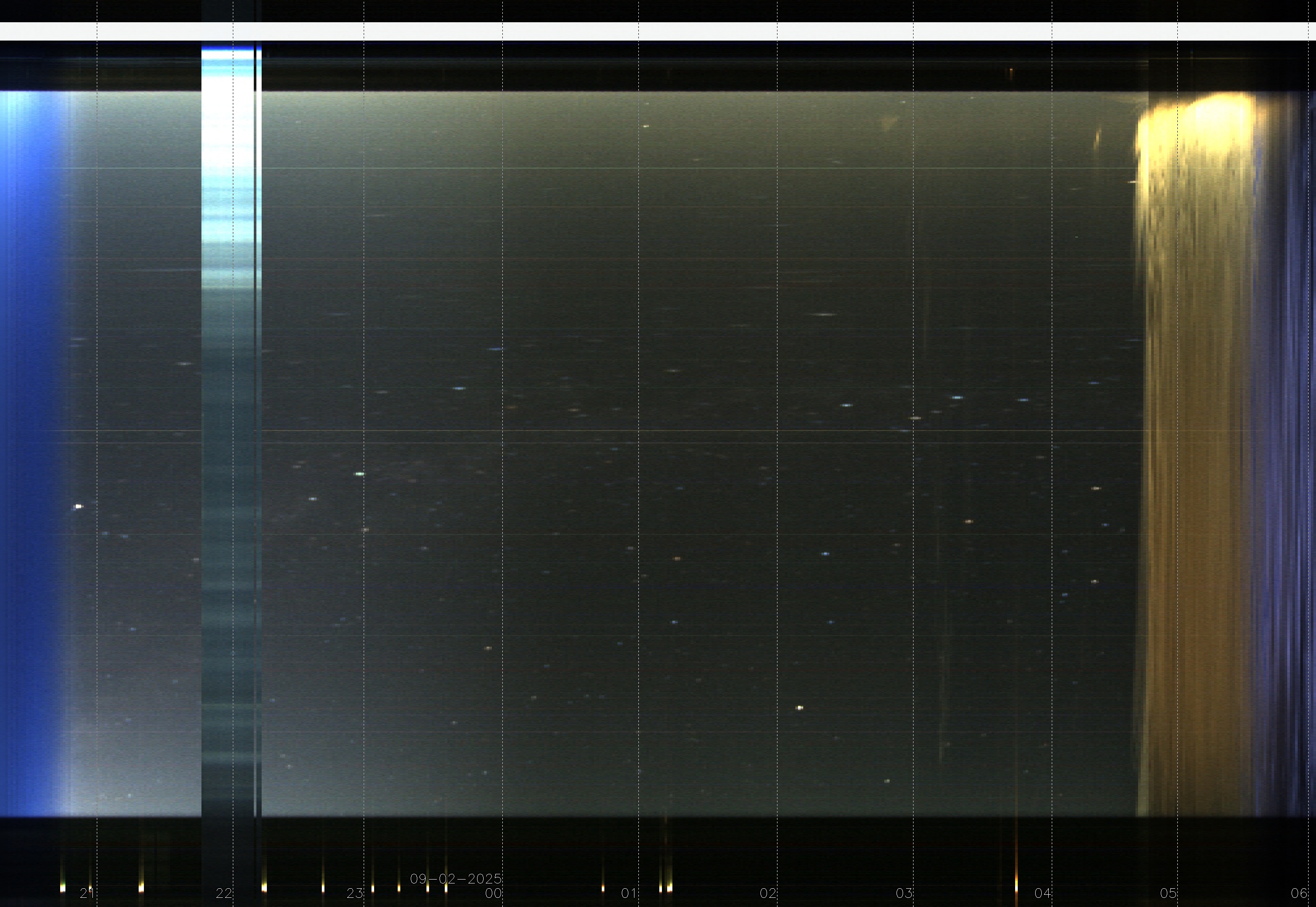The image size is (1316, 907).
Task: Click the 06 hour label
Action: point(1299,893)
